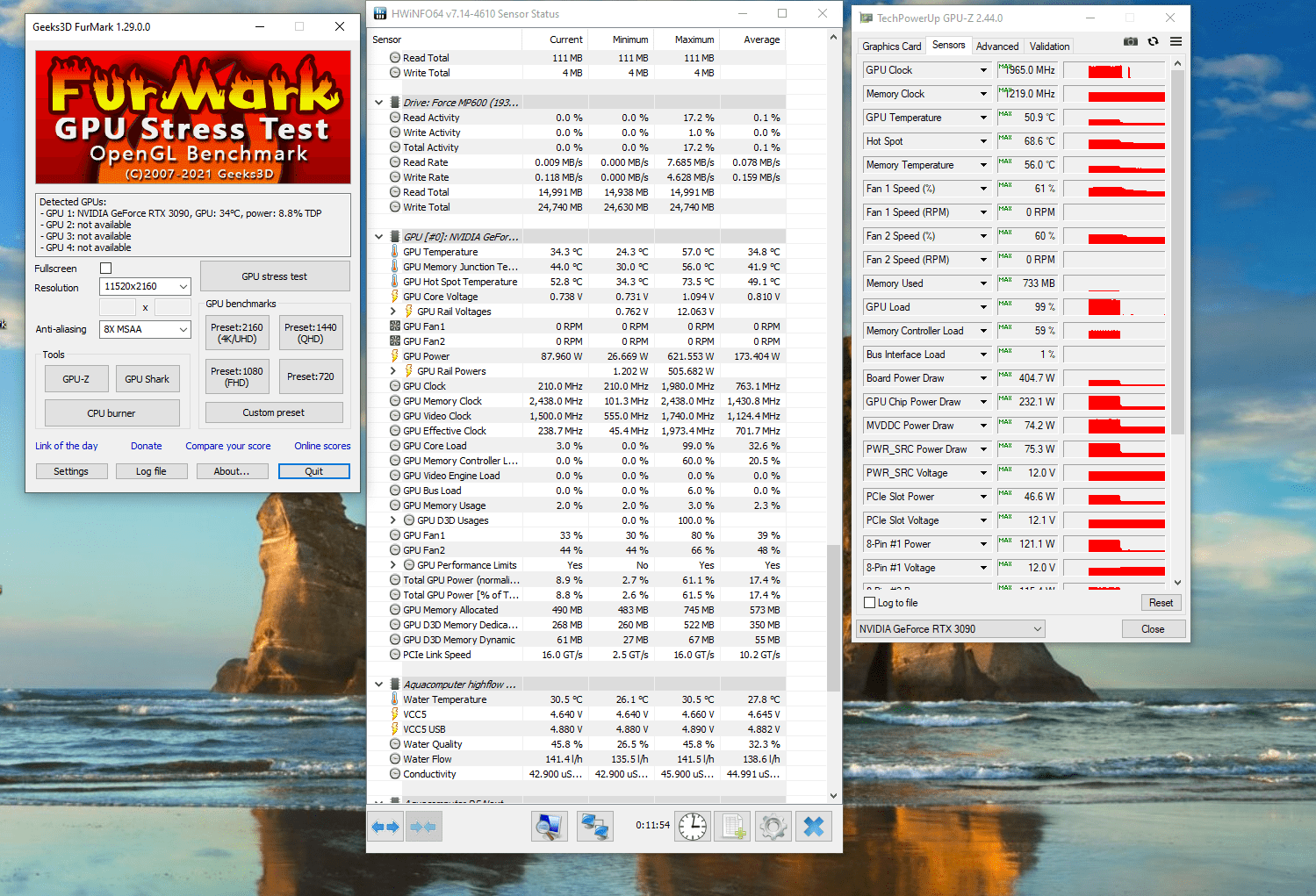Expand the GPU Performance Limits row
1316x896 pixels.
click(393, 565)
